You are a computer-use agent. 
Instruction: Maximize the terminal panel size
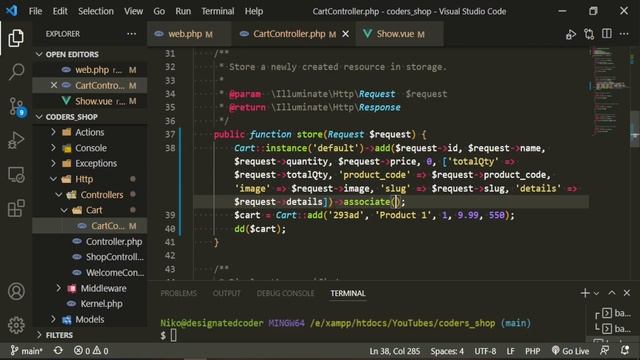point(611,293)
